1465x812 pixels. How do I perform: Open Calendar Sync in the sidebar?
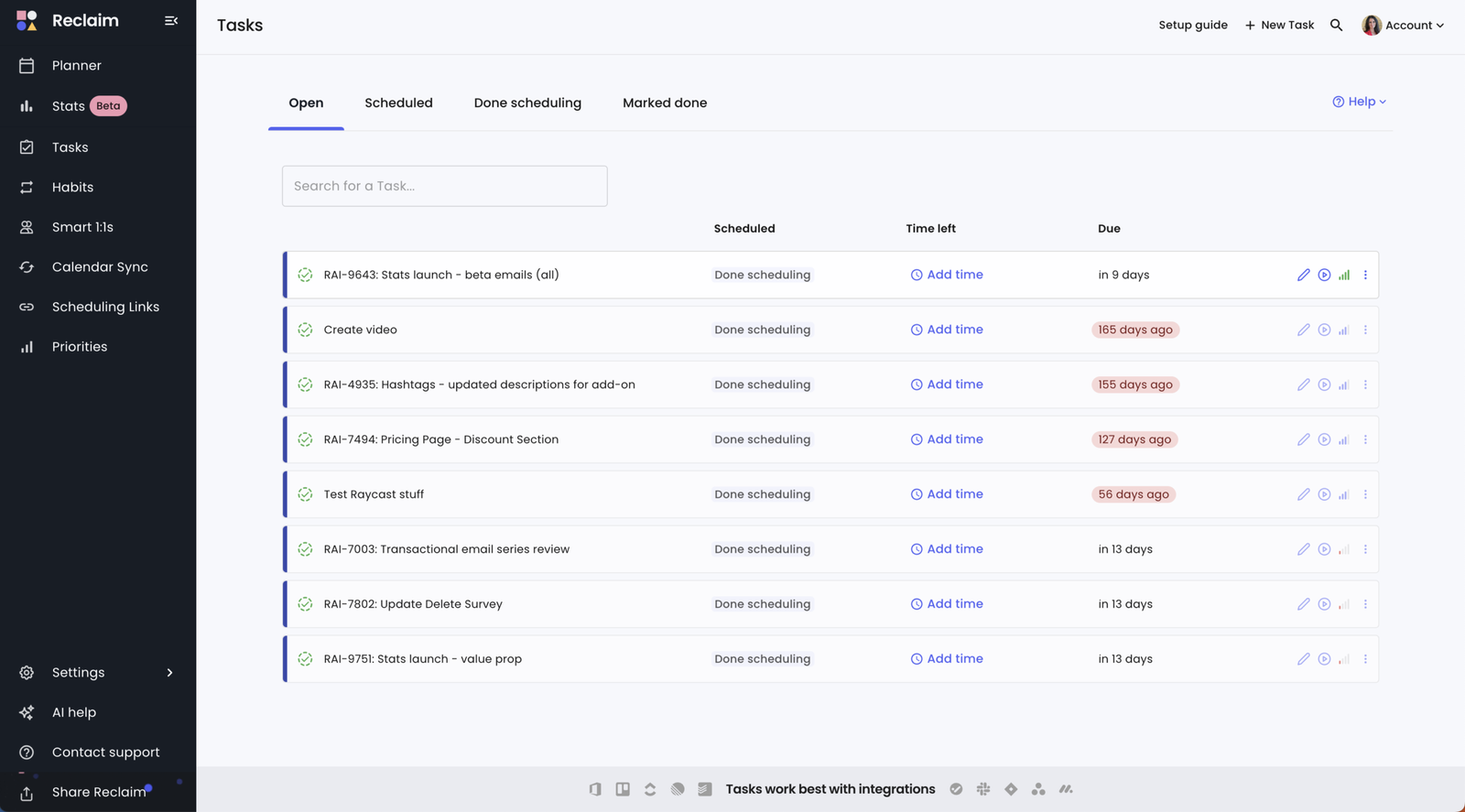click(x=100, y=267)
